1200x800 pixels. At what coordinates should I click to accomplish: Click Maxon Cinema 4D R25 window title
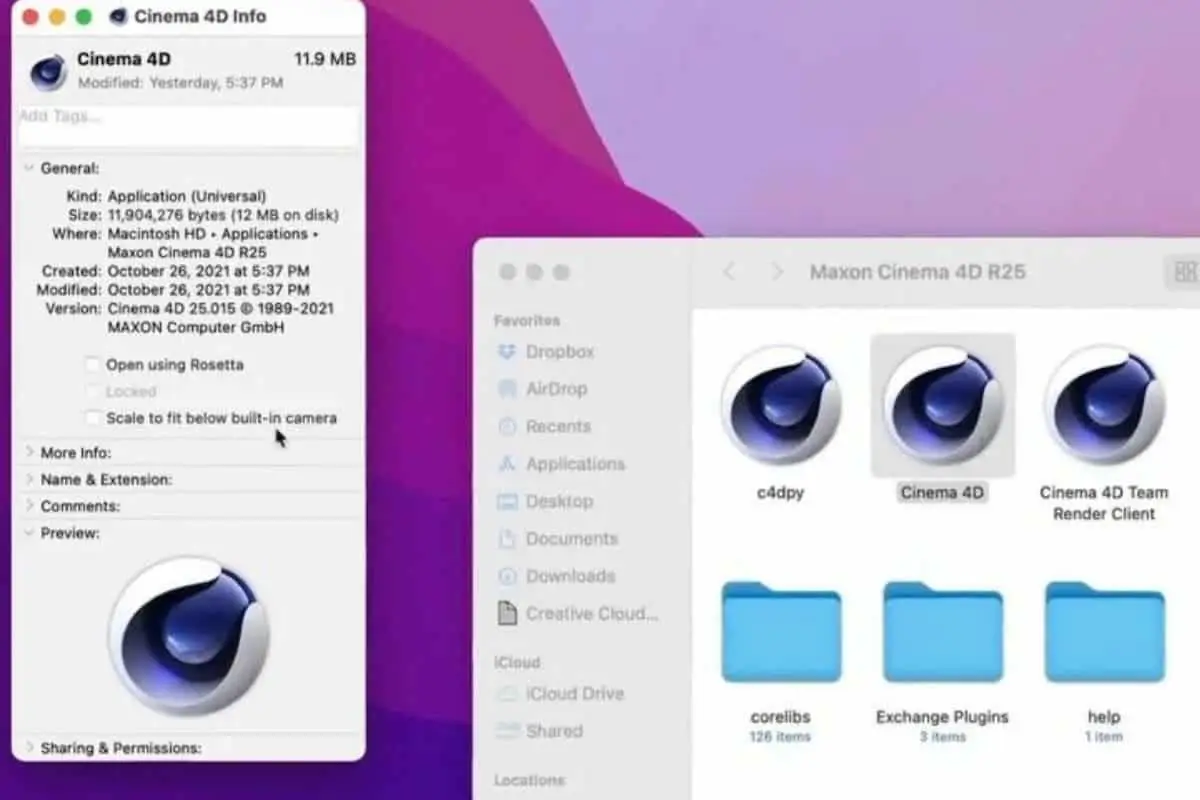coord(917,272)
